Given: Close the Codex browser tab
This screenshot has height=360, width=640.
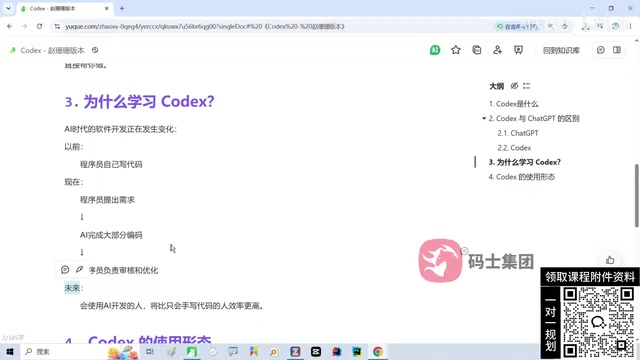Looking at the screenshot, I should tap(107, 8).
